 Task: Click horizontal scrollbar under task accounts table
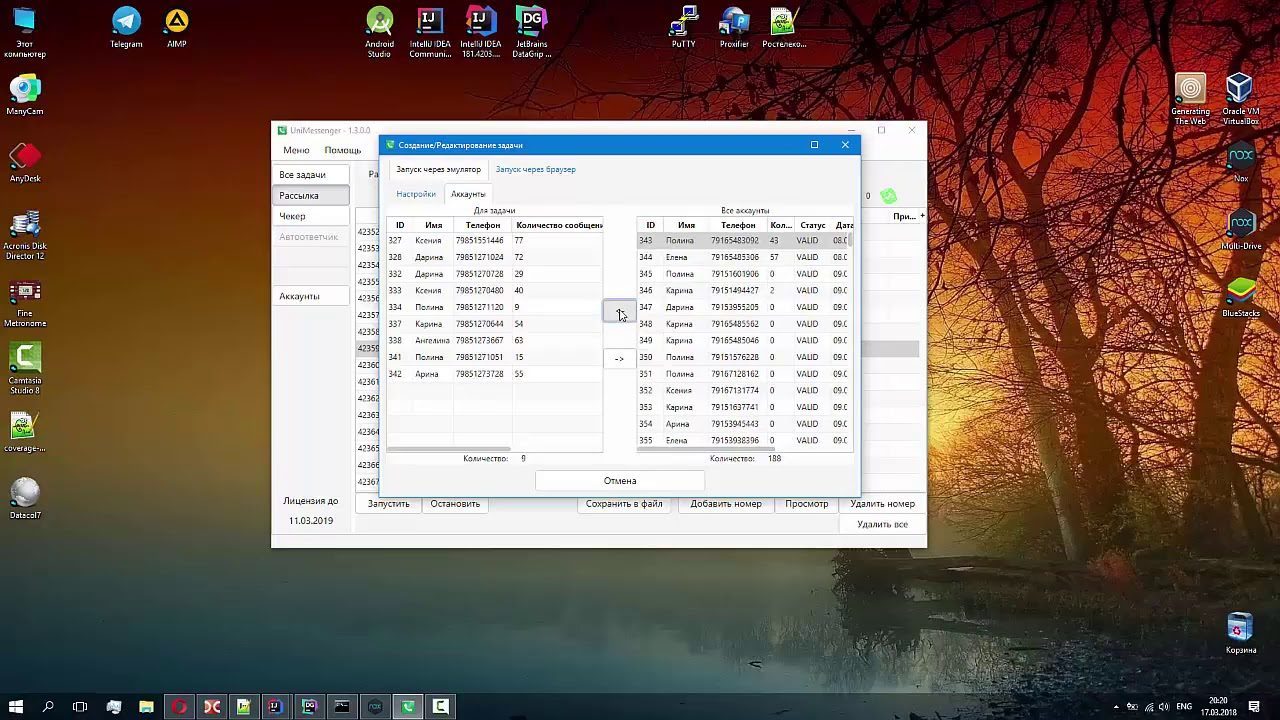click(449, 449)
